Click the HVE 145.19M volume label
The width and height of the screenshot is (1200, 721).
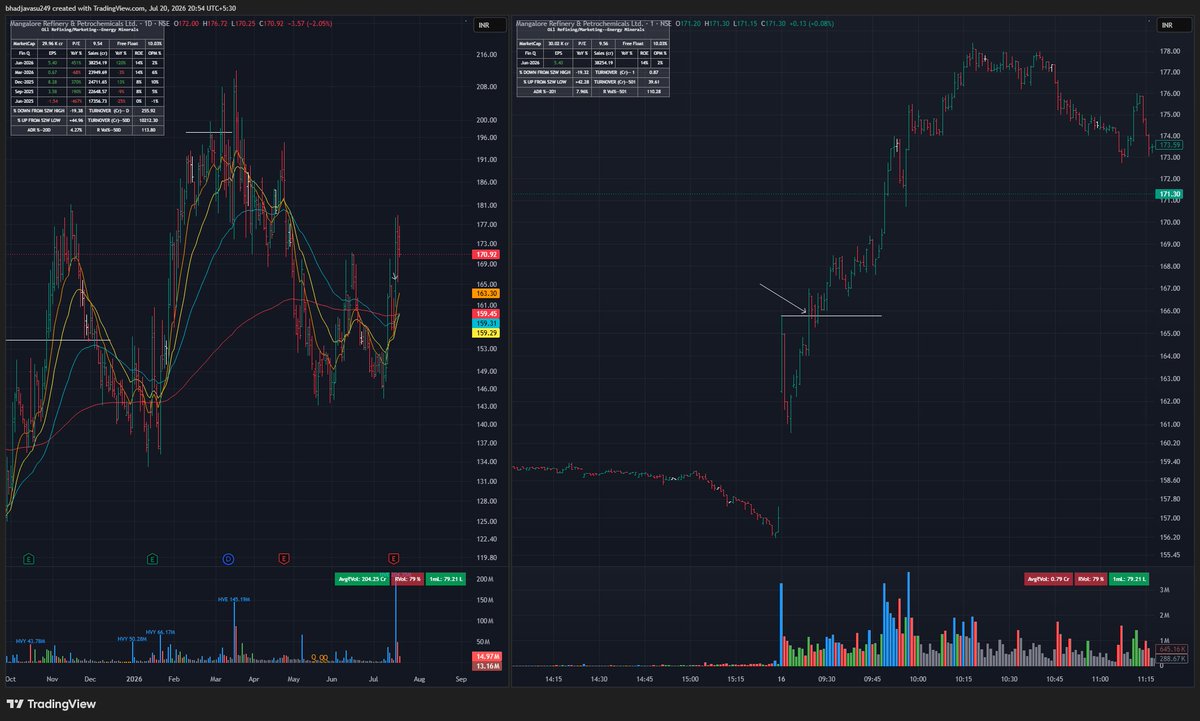click(234, 599)
